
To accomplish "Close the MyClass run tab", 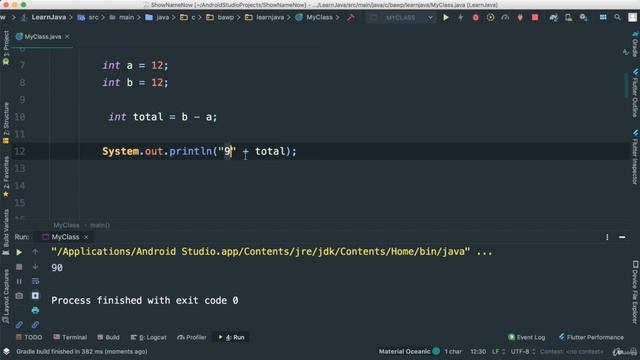I will (x=86, y=237).
